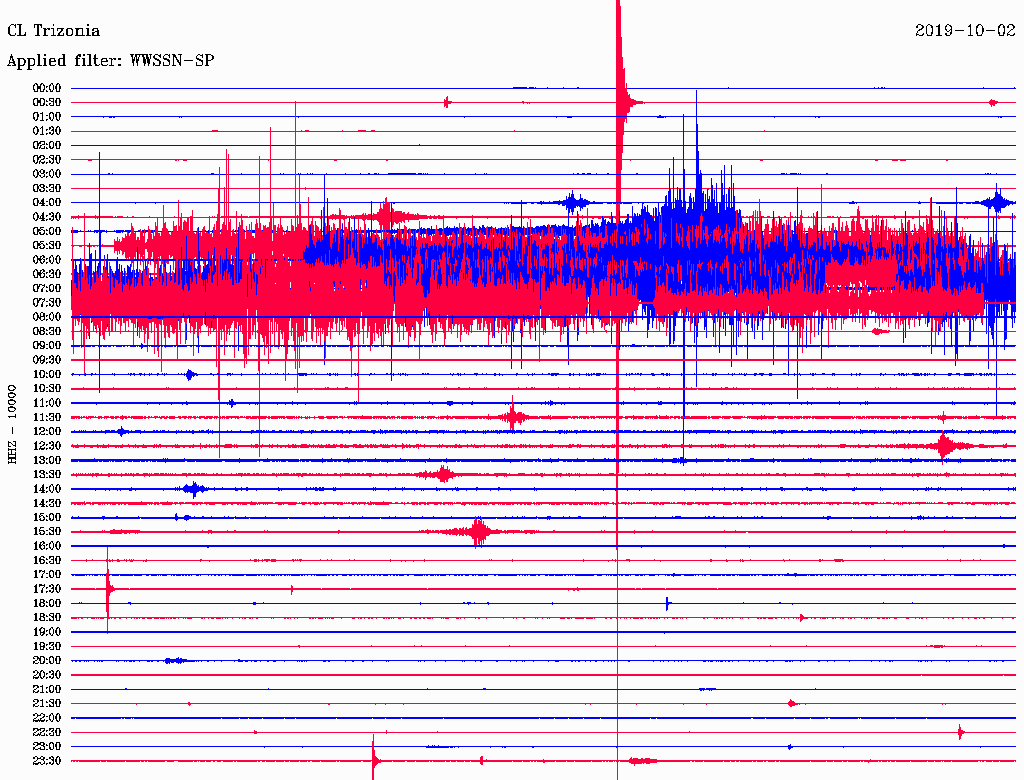Select the 22:30 time label
The width and height of the screenshot is (1024, 780).
click(47, 732)
